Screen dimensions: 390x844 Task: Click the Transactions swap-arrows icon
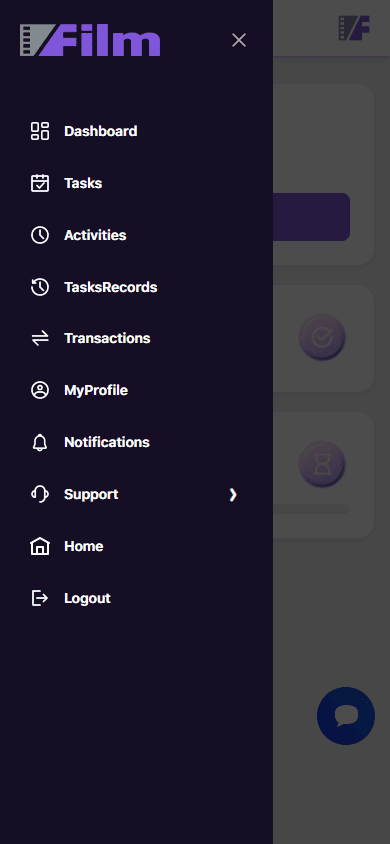(40, 338)
